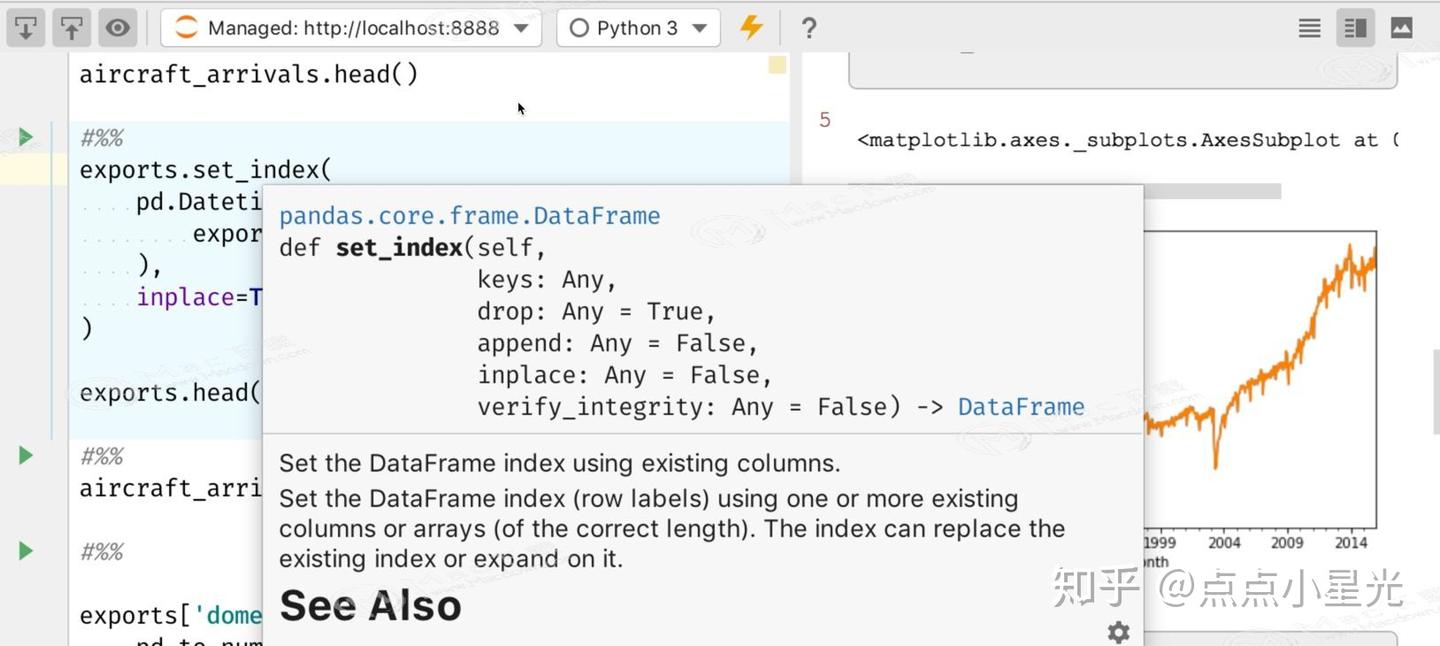Click the run-all lightning bolt icon
Screen dimensions: 1440x646
point(751,27)
